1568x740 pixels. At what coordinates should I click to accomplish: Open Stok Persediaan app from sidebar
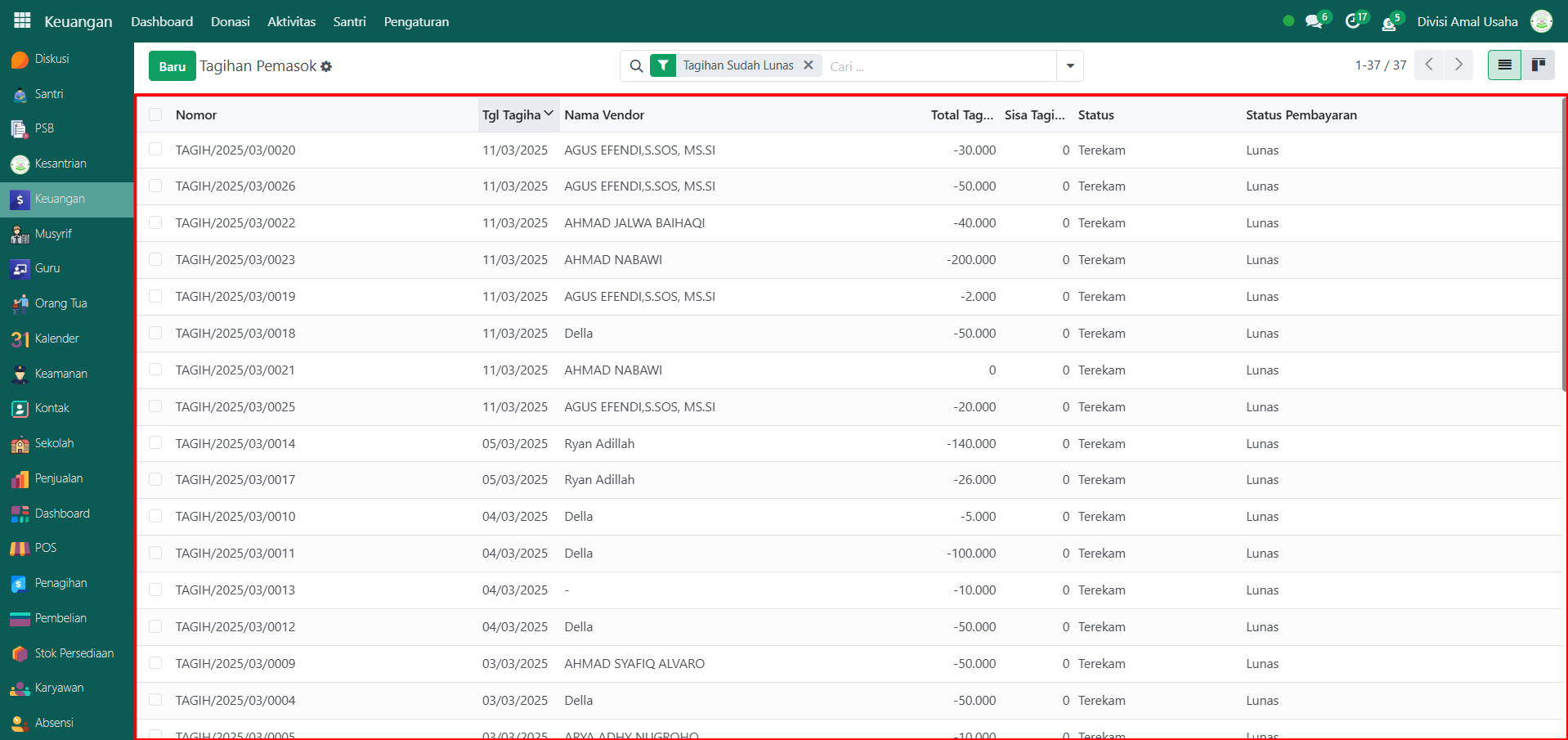[74, 653]
